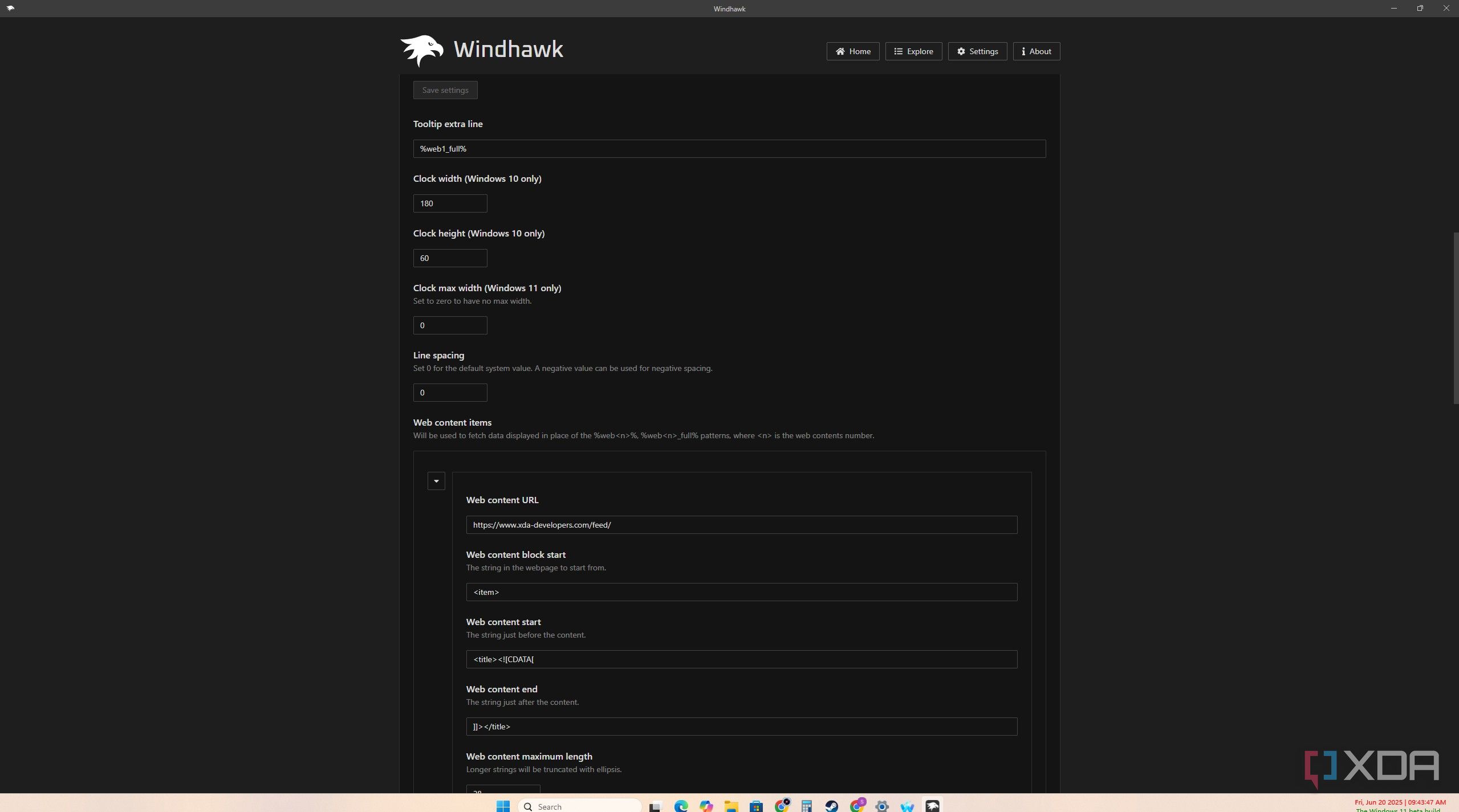
Task: Open Copilot from the taskbar
Action: 706,806
